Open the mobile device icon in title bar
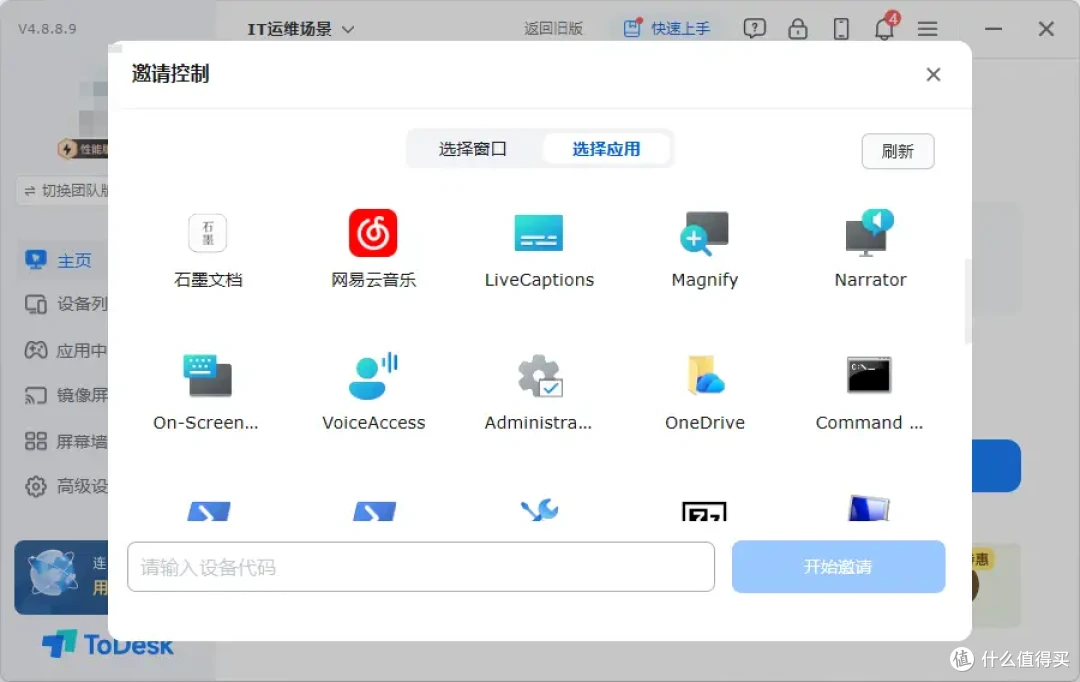The height and width of the screenshot is (682, 1080). (841, 28)
